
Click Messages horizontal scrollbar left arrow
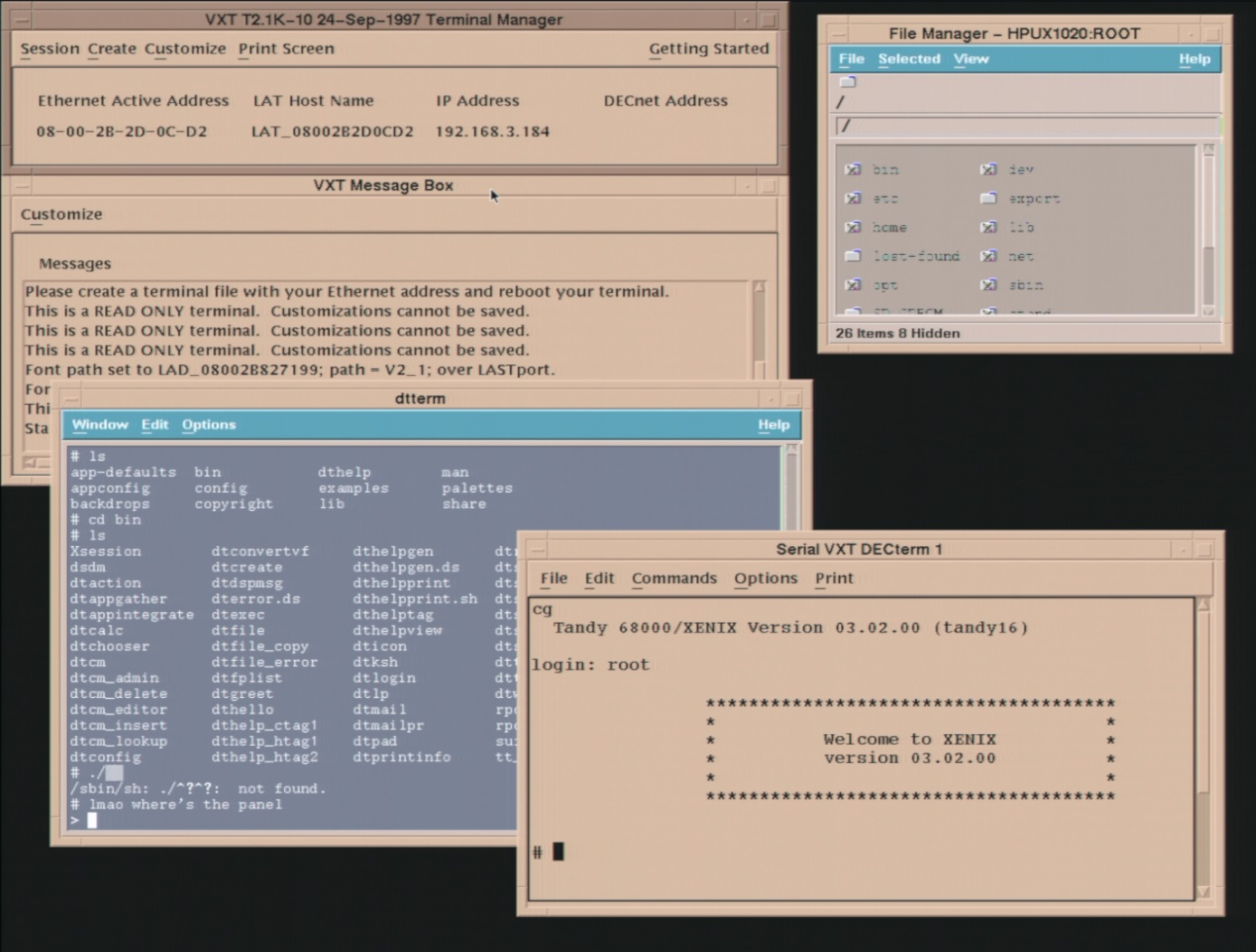coord(29,463)
